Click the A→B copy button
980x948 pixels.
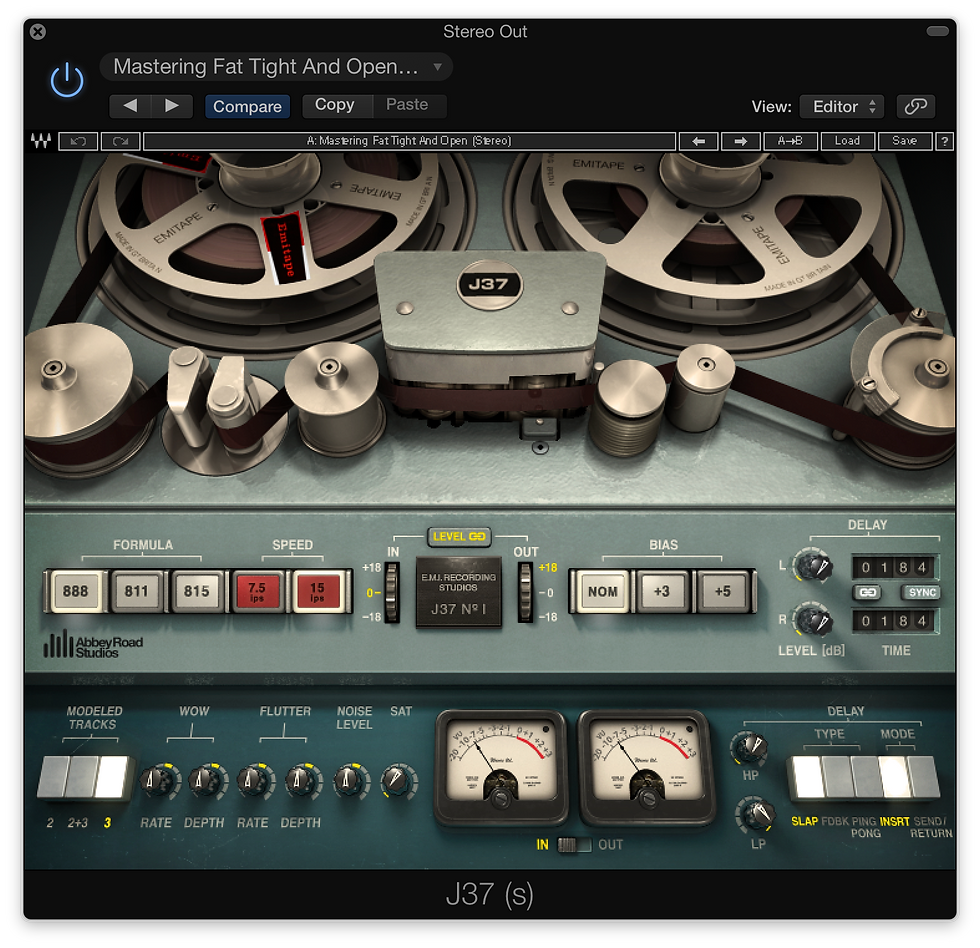[791, 141]
